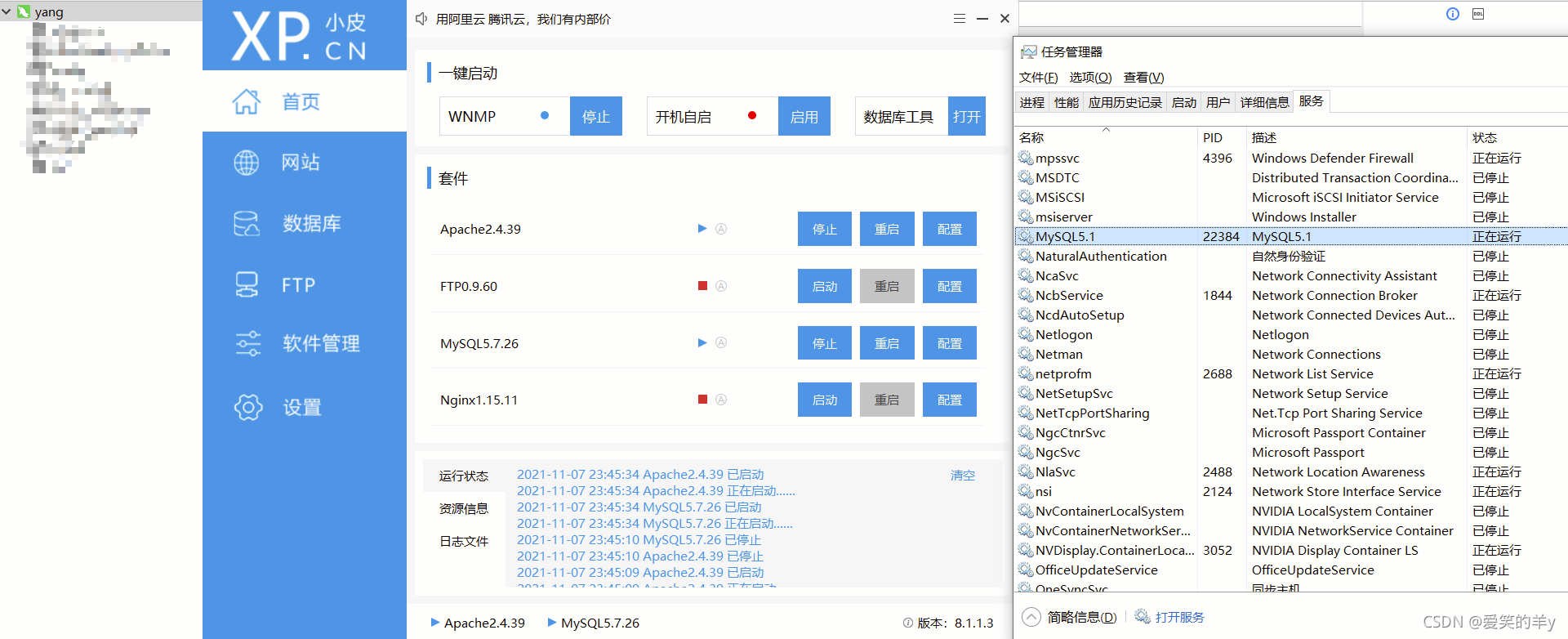Select the 资源信息 log tab
1568x639 pixels.
click(x=464, y=508)
